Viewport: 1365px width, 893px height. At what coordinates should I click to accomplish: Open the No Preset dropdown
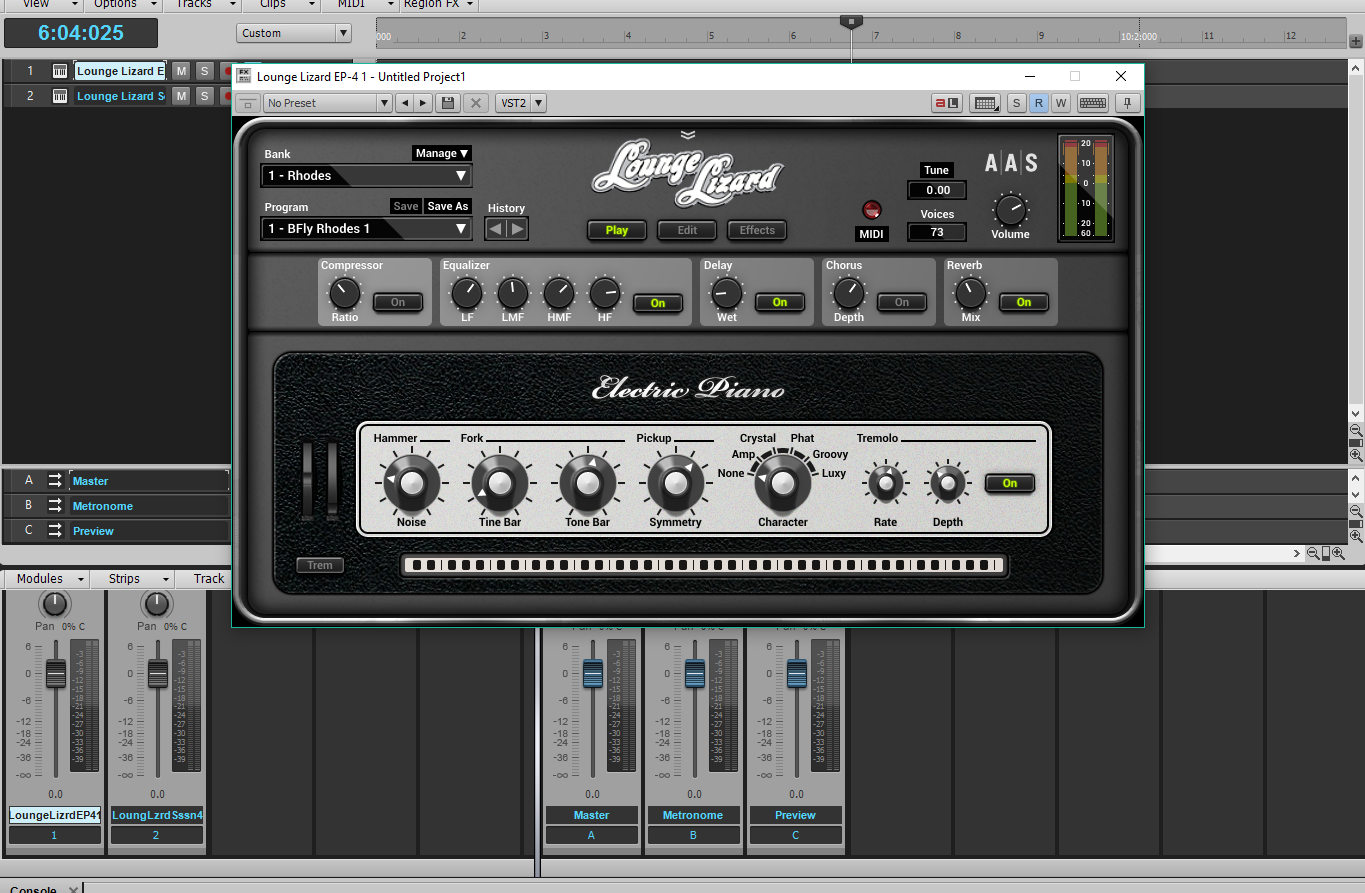(328, 103)
